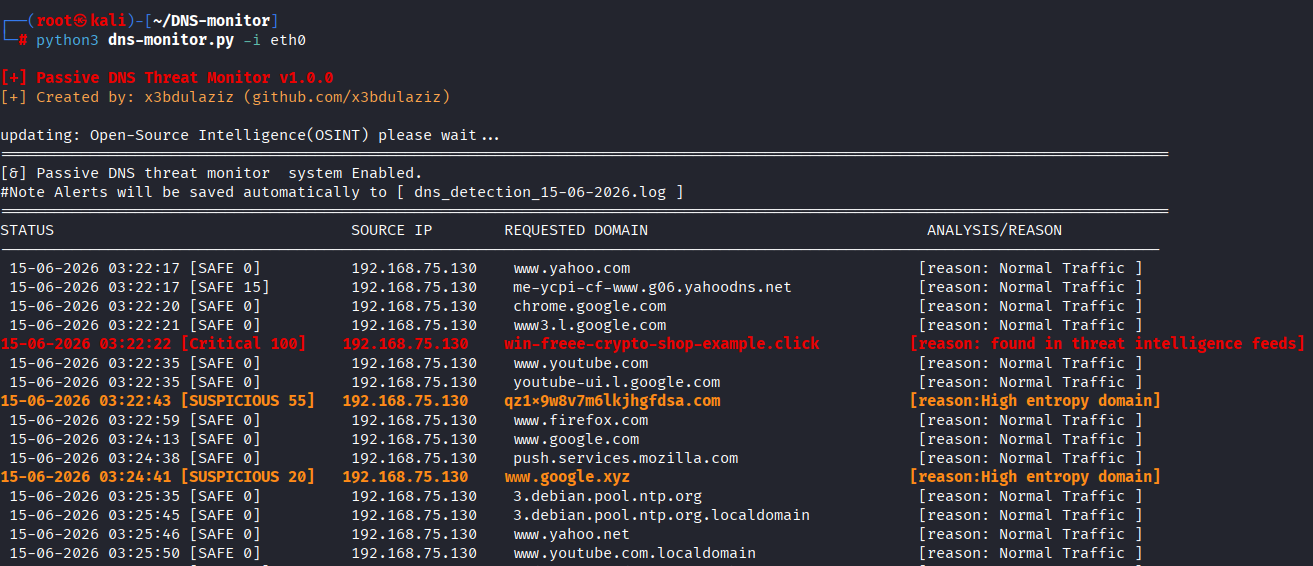Click the qz1x9w8v7m6lkjhgfdsa.com domain
Screen dimensions: 1313x566
(x=612, y=401)
